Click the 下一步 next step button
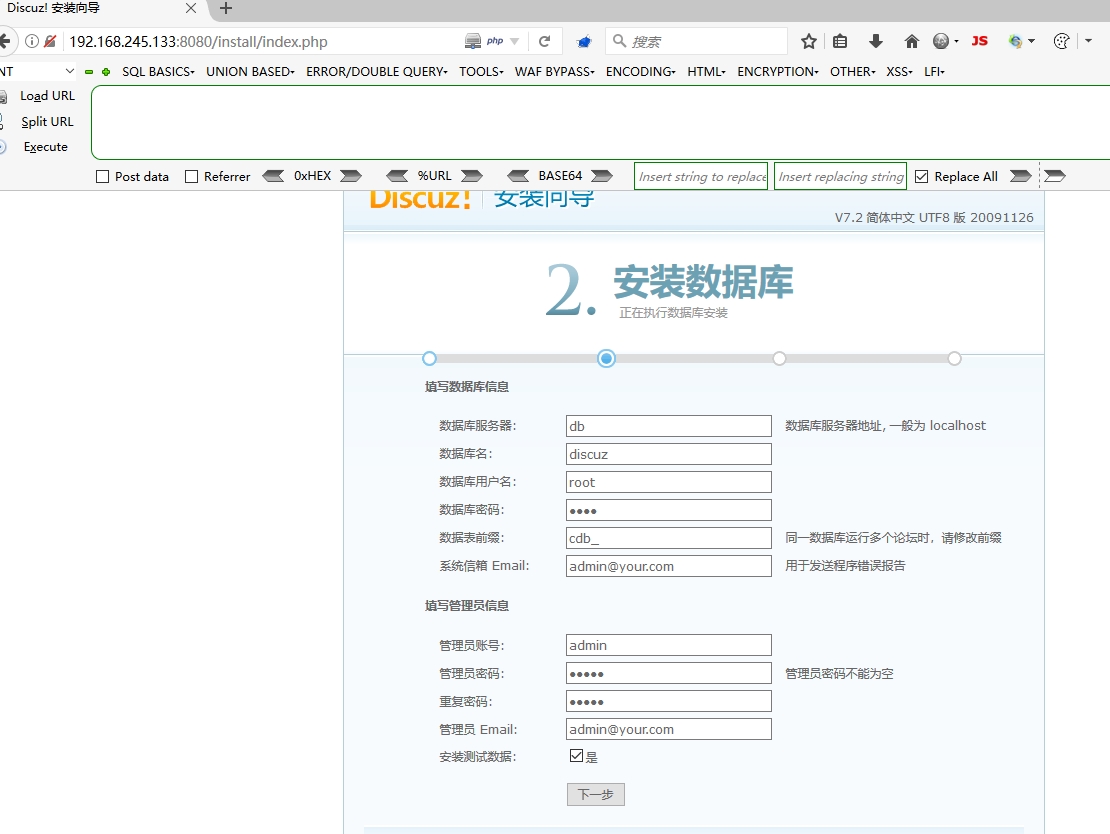 595,794
